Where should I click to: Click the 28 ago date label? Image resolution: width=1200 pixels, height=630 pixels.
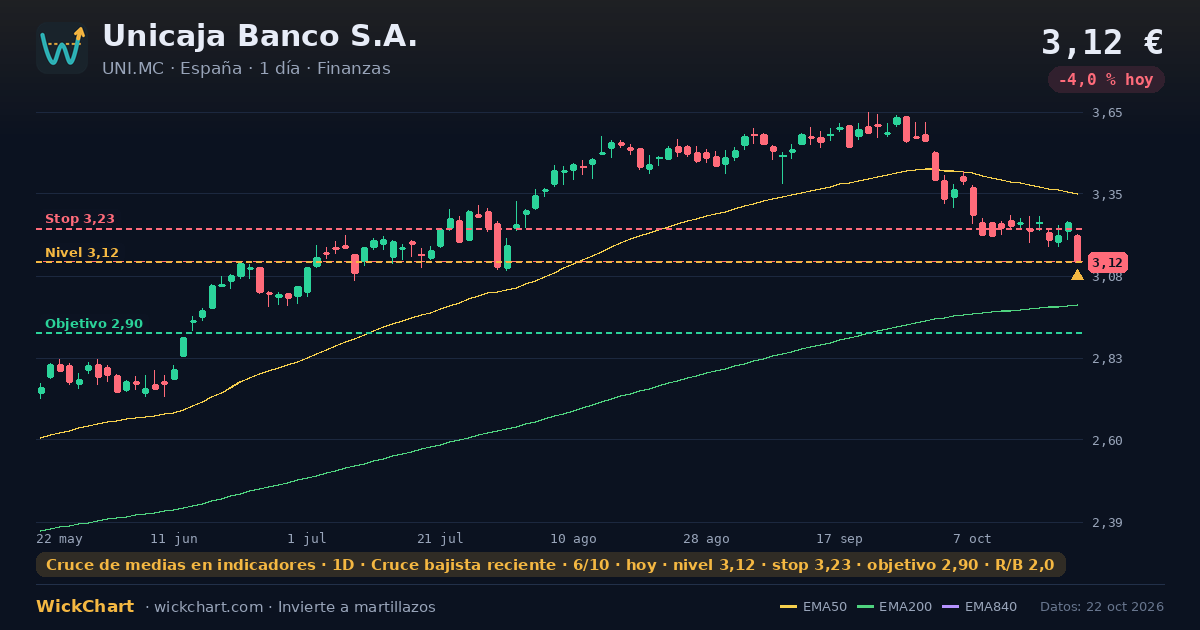coord(706,538)
